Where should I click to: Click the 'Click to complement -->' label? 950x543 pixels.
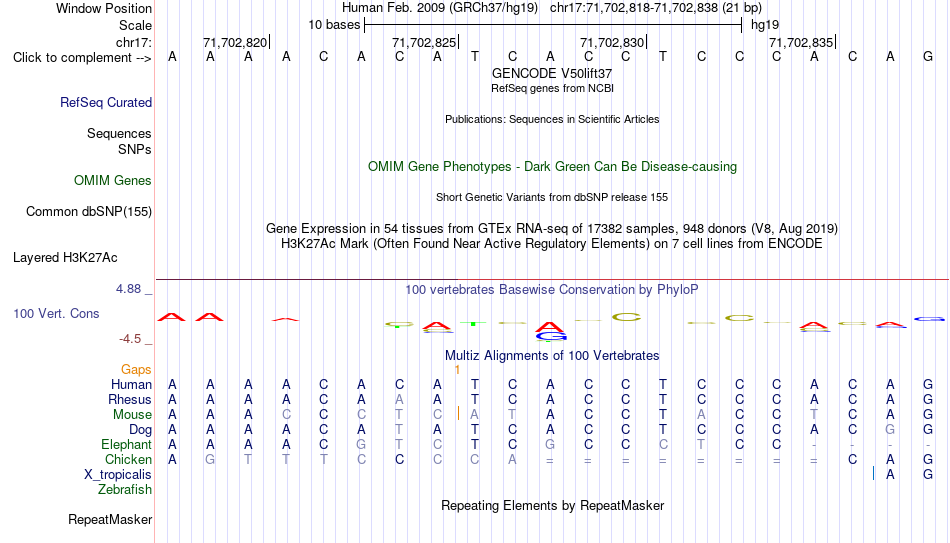tap(82, 58)
